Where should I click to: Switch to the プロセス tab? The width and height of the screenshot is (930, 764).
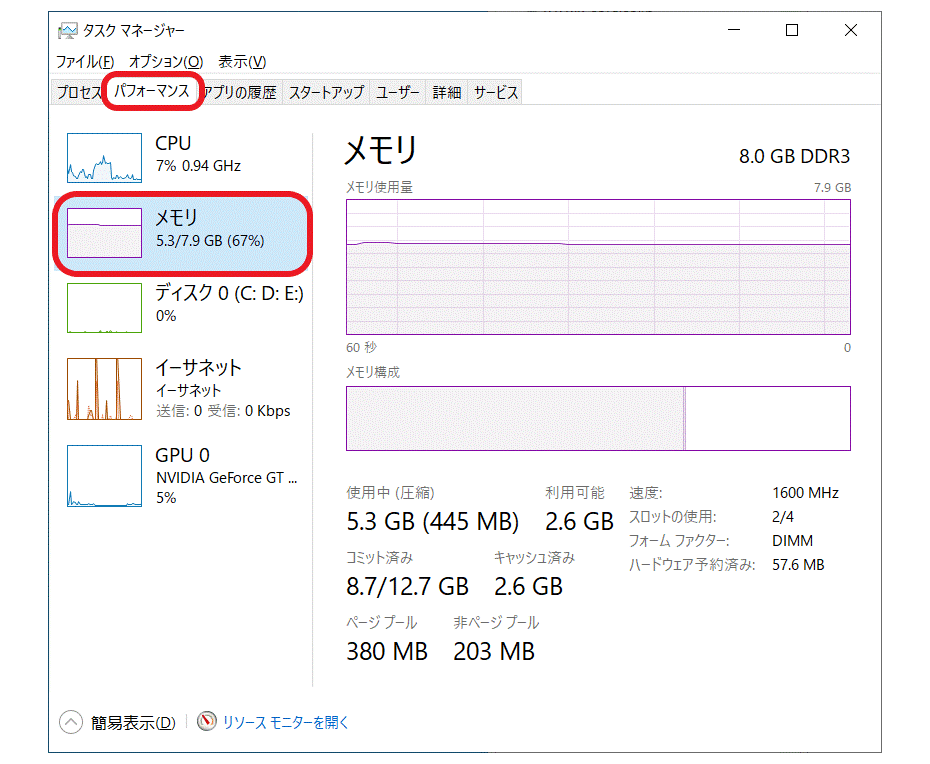[x=78, y=93]
